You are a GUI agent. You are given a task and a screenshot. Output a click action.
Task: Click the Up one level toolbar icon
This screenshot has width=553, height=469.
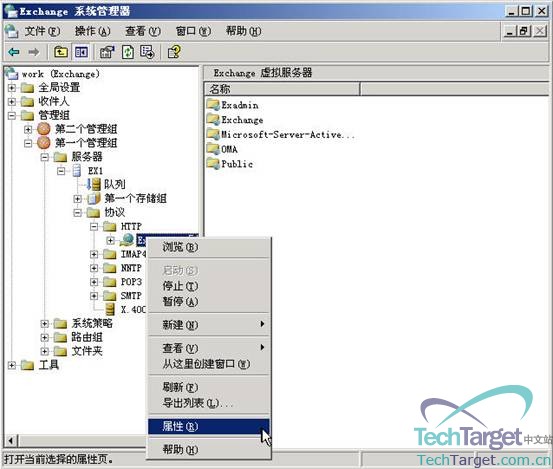coord(61,52)
